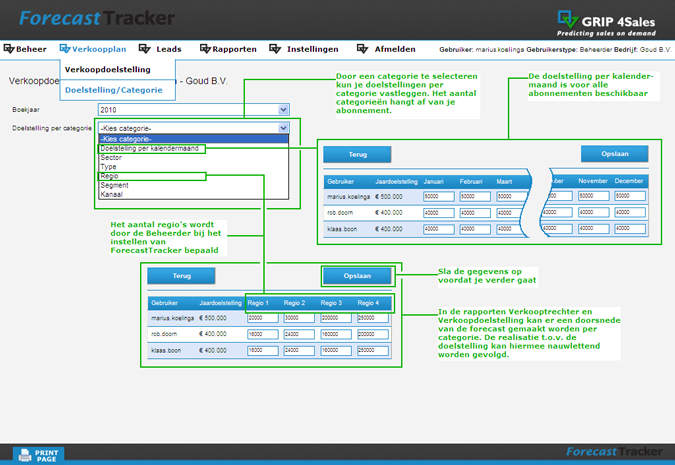Click the Rapporten menu checkmark icon

click(x=205, y=49)
